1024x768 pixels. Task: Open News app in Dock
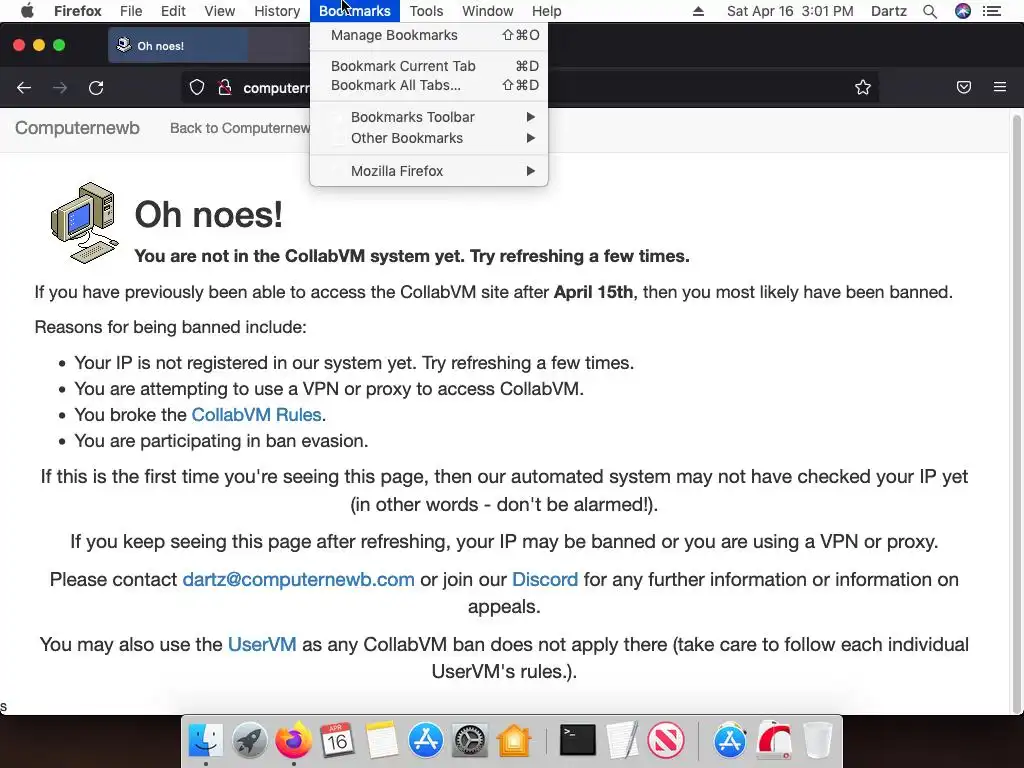click(x=666, y=741)
